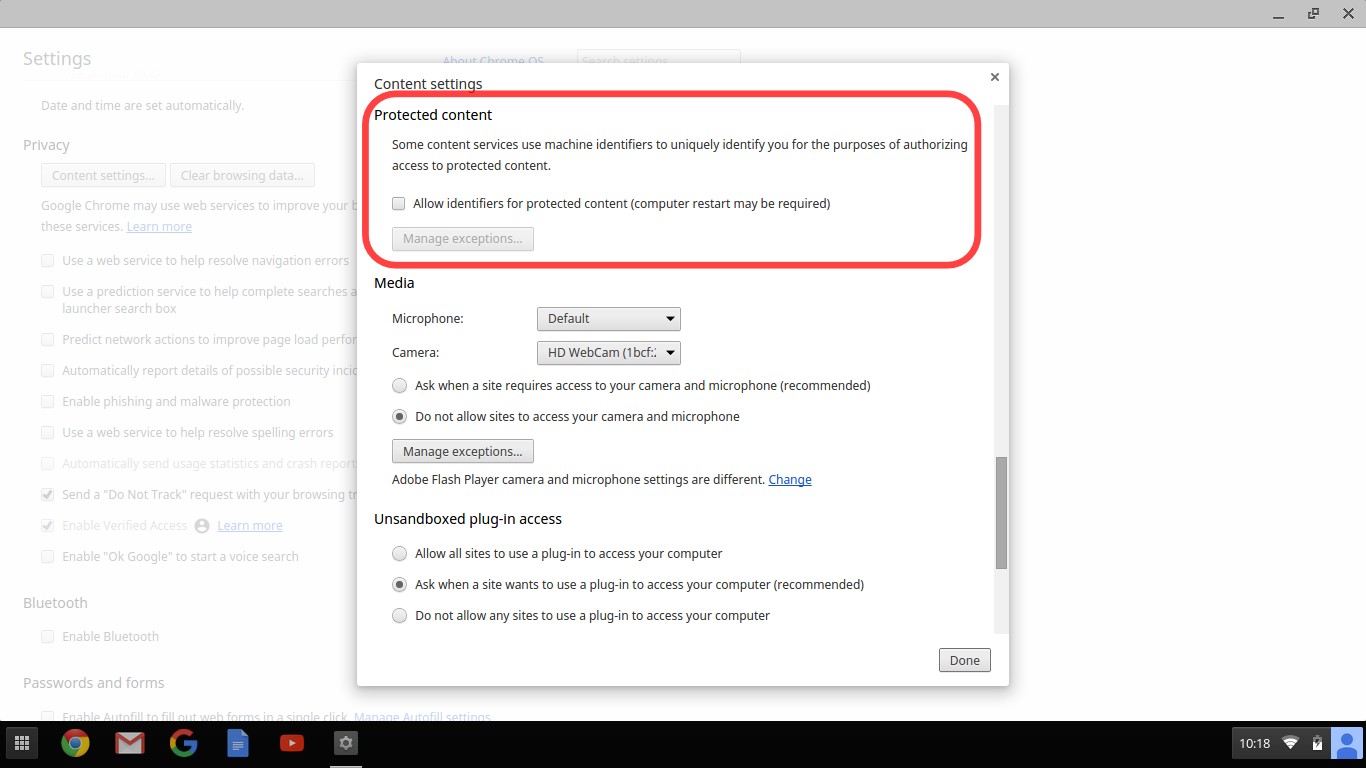Open the app launcher grid icon
Viewport: 1366px width, 768px height.
22,743
